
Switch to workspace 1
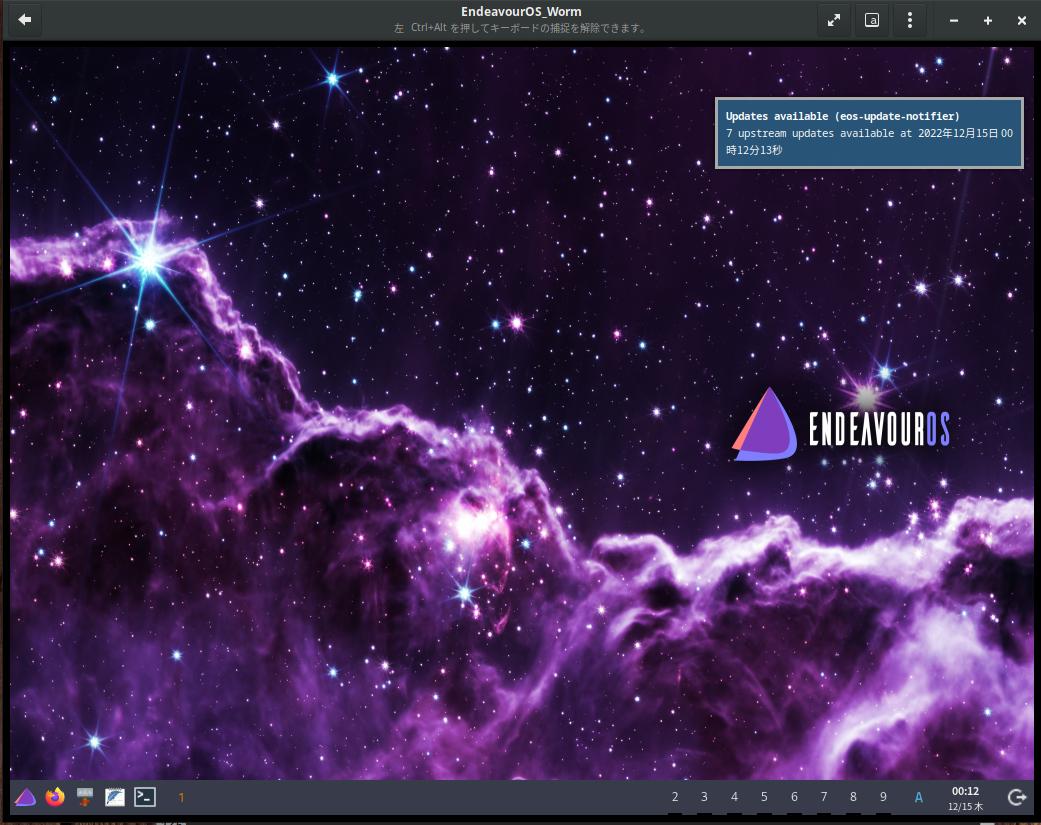coord(181,797)
